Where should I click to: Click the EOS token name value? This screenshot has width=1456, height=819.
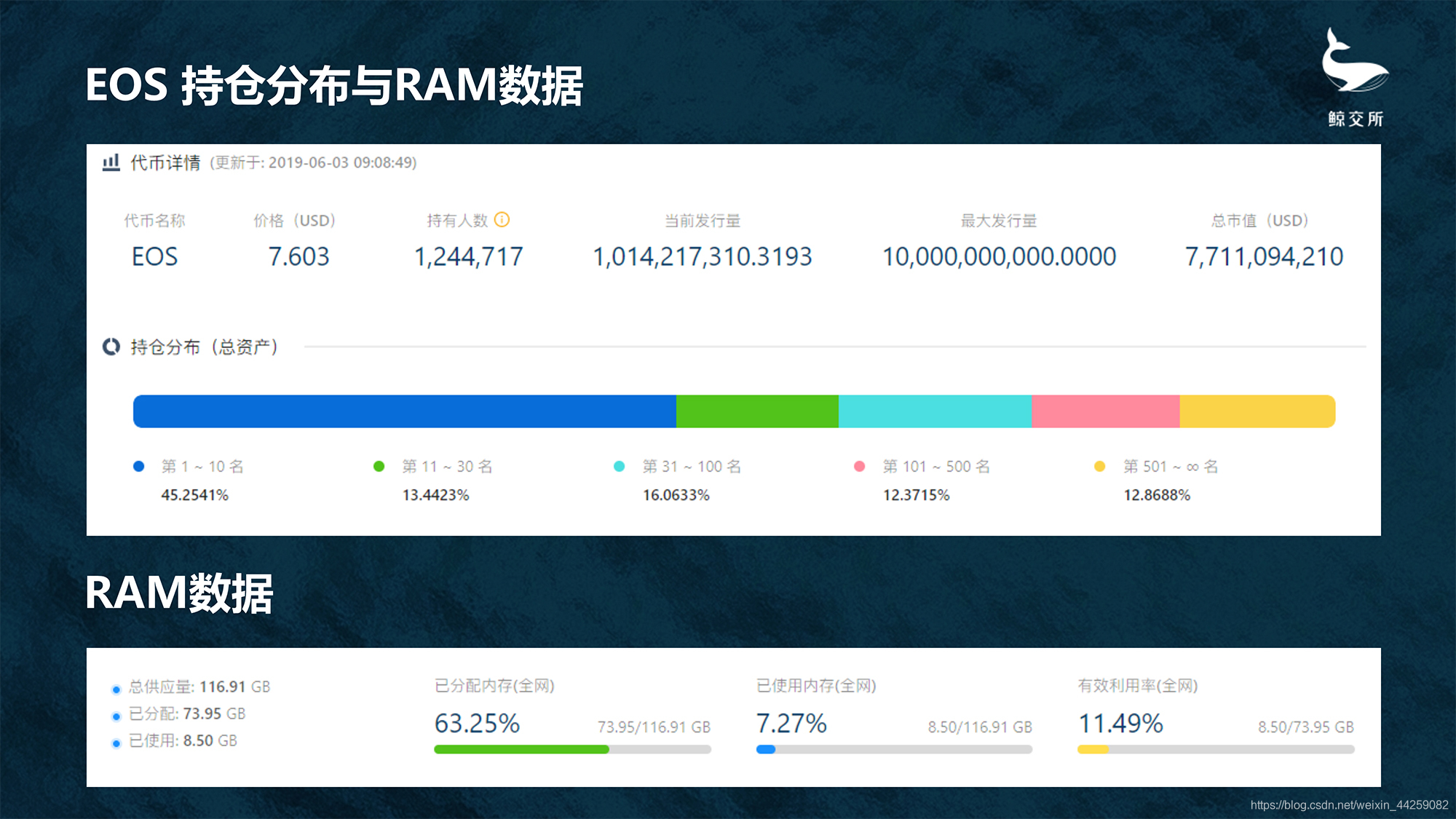click(x=154, y=256)
